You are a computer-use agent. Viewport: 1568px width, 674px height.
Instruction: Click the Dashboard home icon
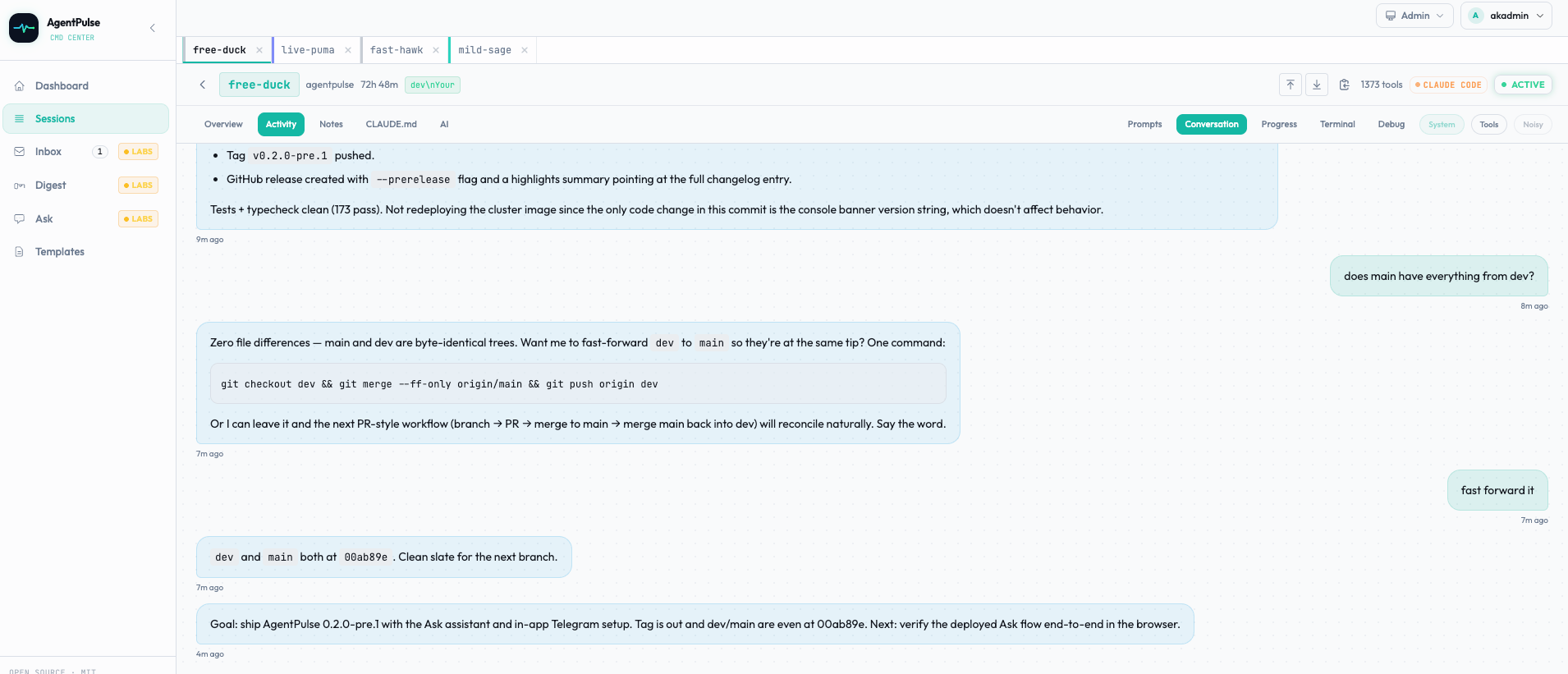pos(20,86)
